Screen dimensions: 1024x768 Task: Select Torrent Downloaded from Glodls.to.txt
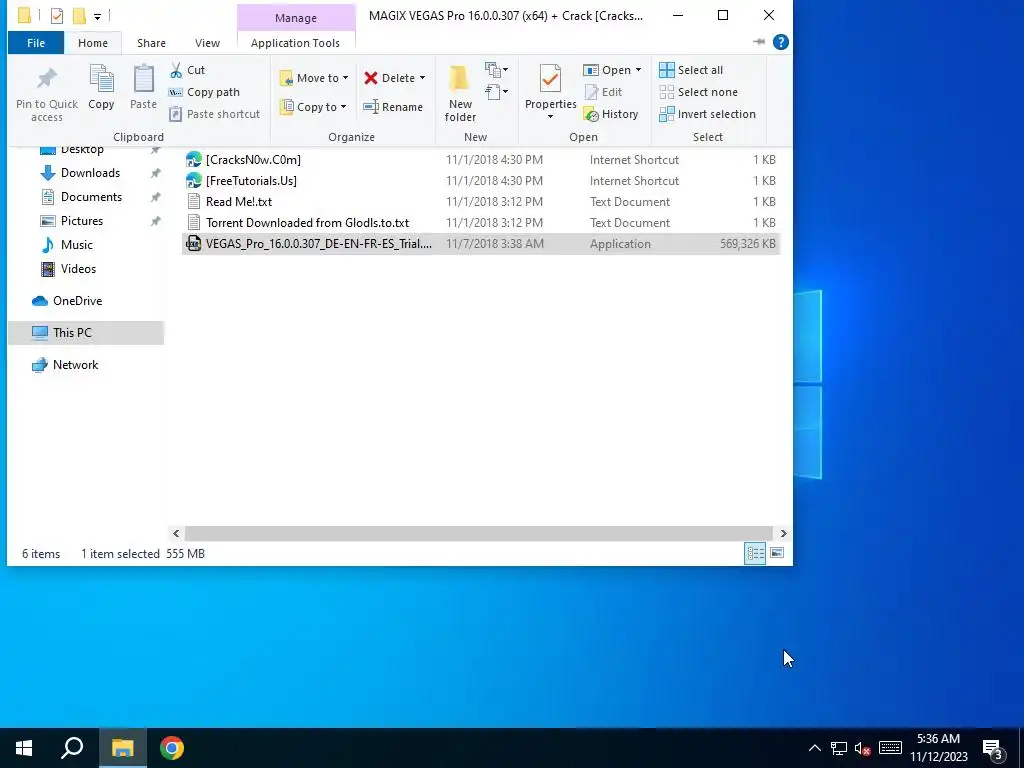coord(481,223)
